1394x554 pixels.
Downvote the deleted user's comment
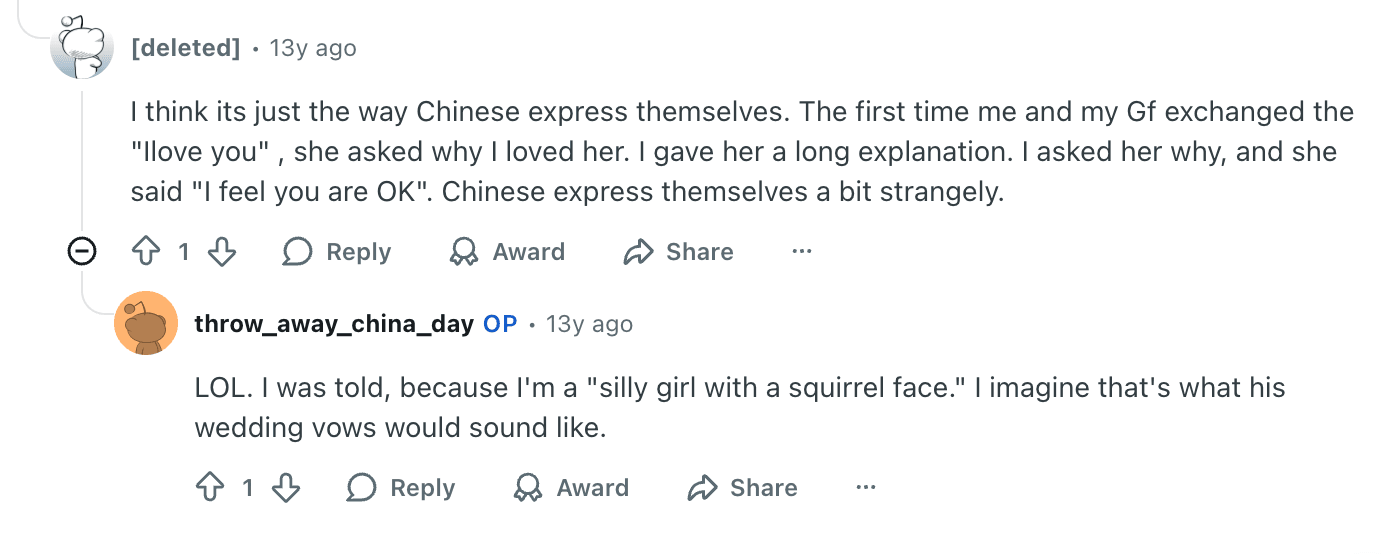click(221, 252)
